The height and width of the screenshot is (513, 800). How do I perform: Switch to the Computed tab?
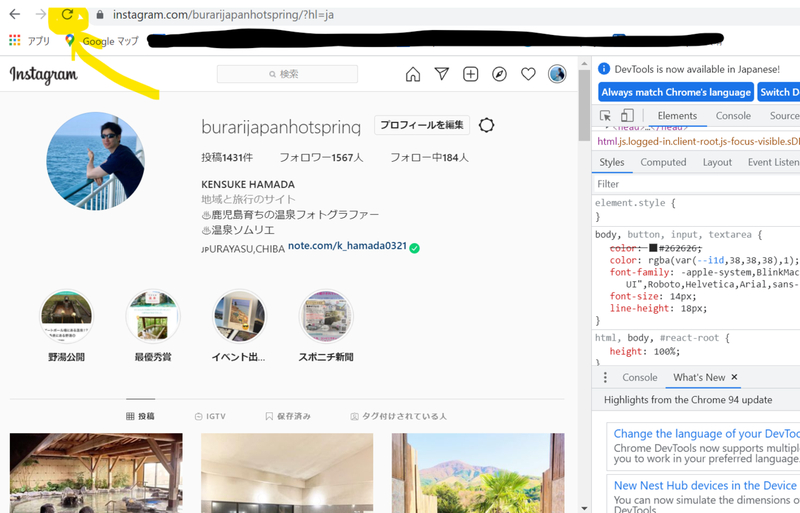click(x=663, y=162)
